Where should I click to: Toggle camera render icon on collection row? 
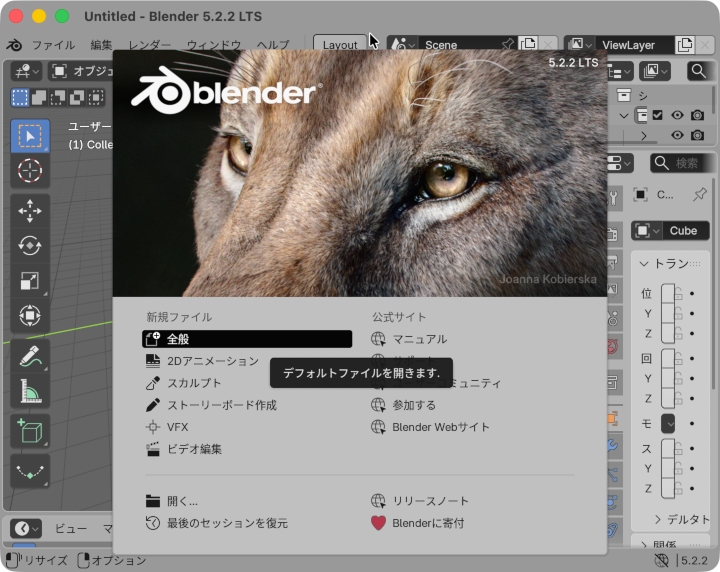click(x=698, y=115)
